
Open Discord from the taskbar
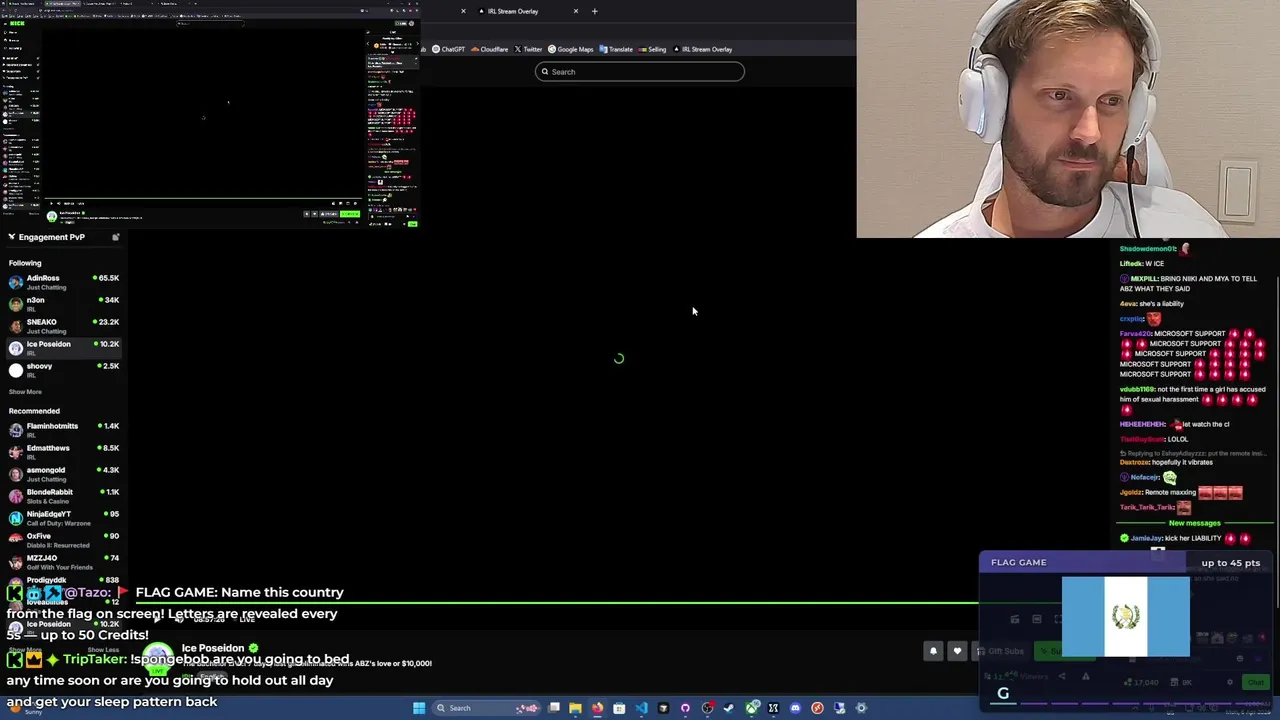[x=795, y=708]
